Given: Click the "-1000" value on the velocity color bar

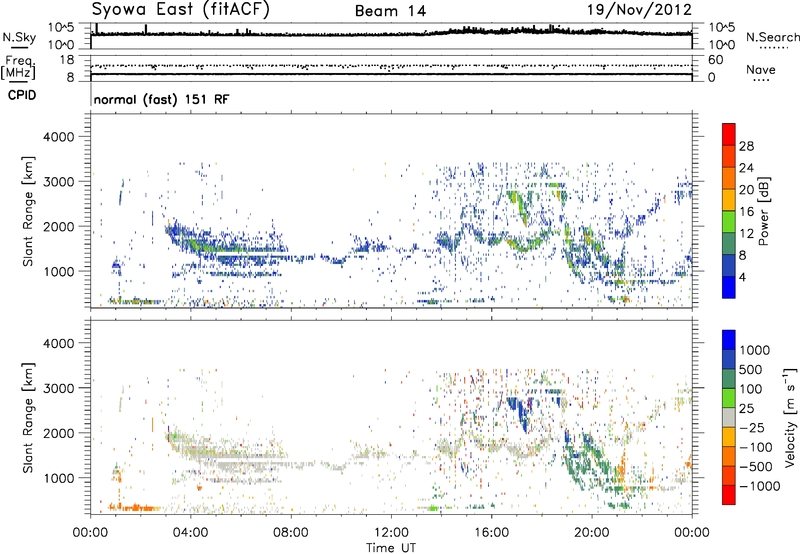Looking at the screenshot, I should 759,486.
